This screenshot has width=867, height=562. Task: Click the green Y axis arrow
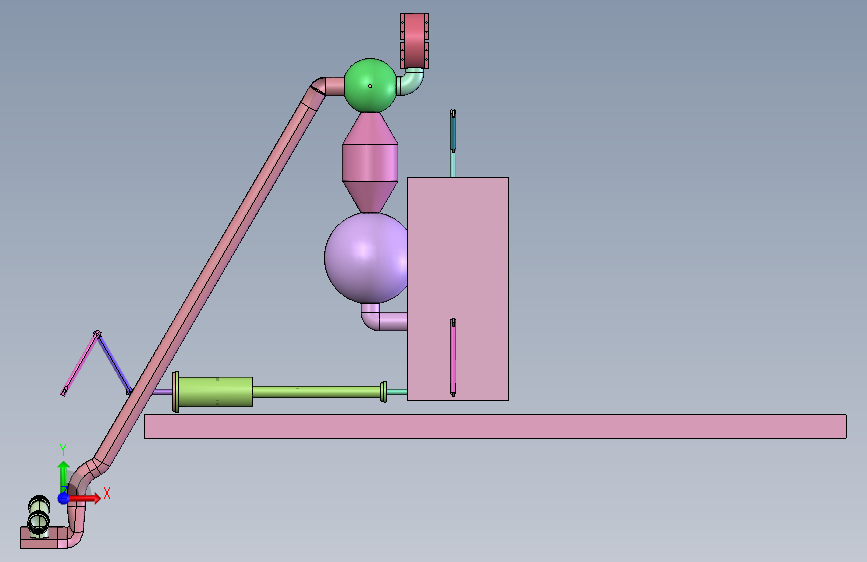tap(64, 476)
